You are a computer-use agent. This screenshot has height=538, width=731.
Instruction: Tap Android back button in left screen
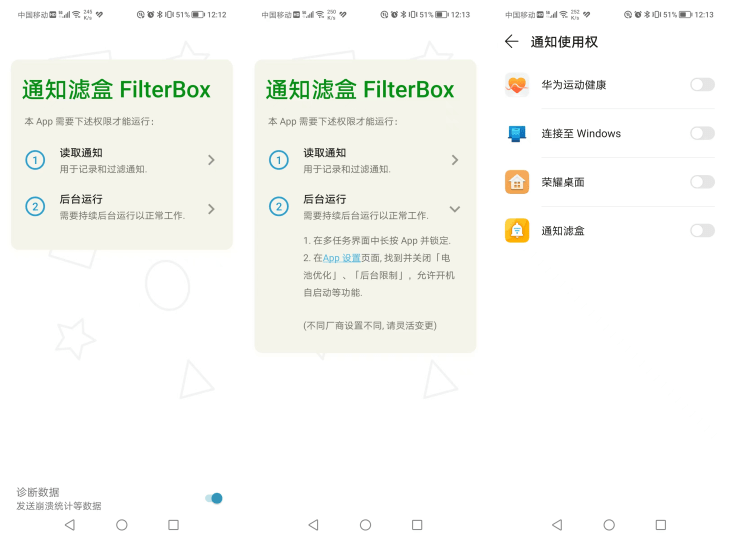tap(70, 525)
